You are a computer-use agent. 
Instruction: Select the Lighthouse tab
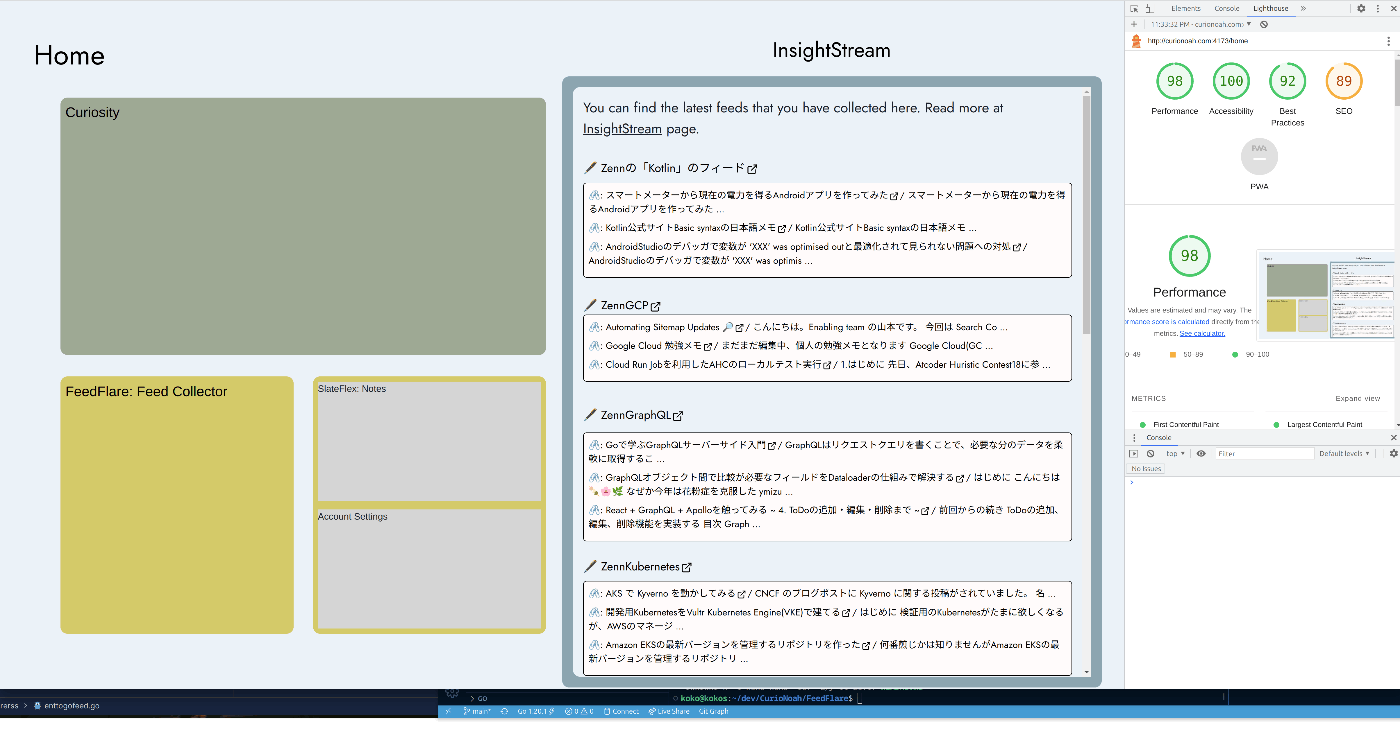1270,8
